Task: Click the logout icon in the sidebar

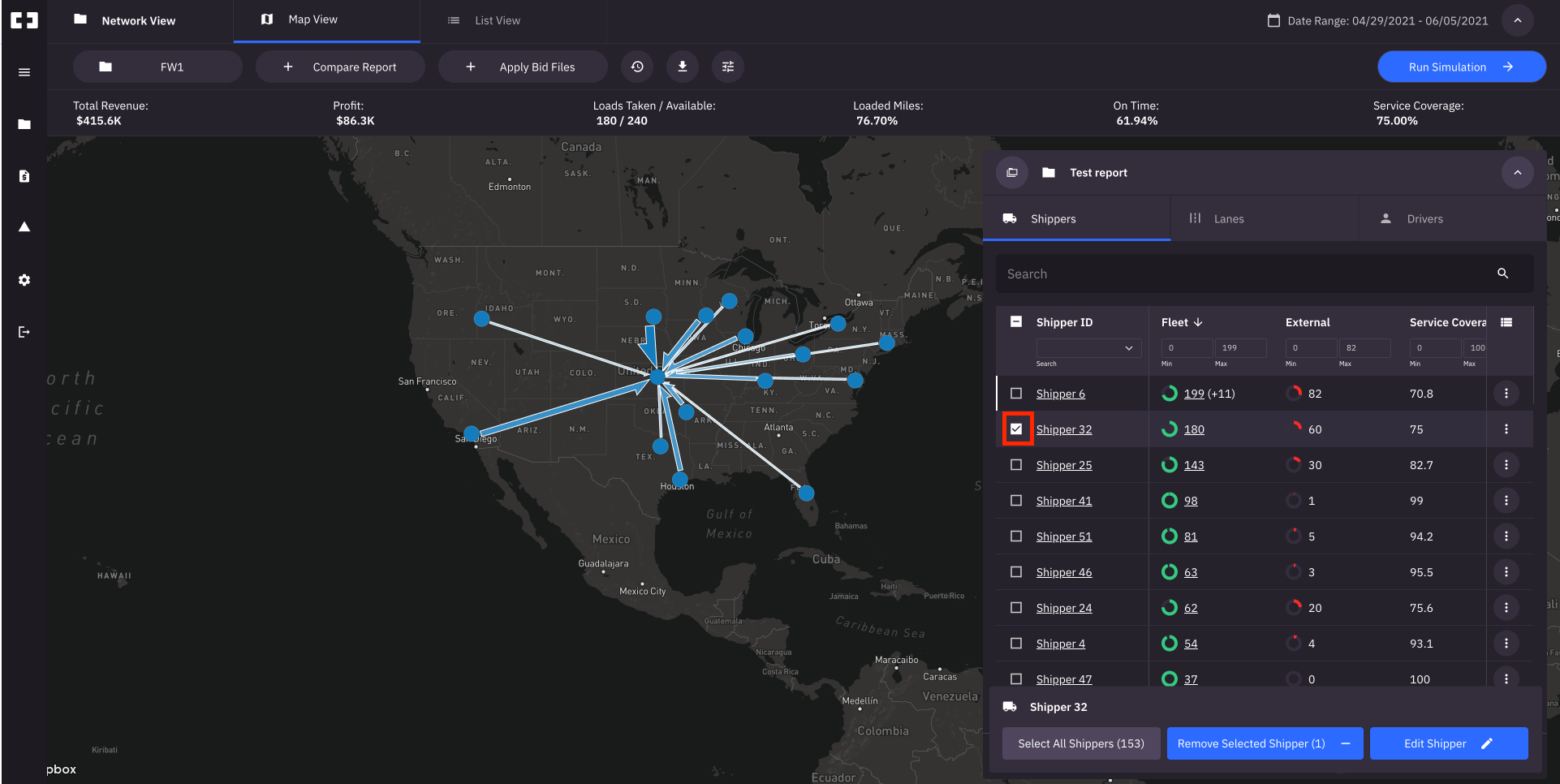Action: pyautogui.click(x=24, y=331)
